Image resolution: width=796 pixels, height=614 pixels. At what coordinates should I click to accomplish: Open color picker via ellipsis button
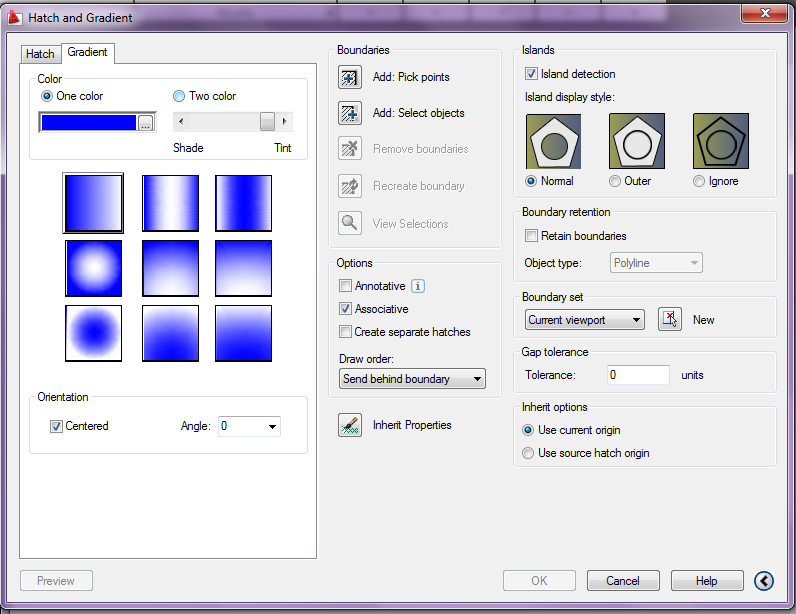146,122
